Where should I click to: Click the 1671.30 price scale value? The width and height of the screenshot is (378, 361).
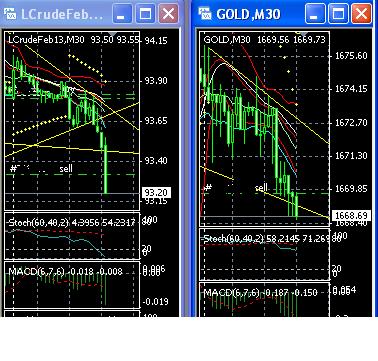[x=351, y=156]
